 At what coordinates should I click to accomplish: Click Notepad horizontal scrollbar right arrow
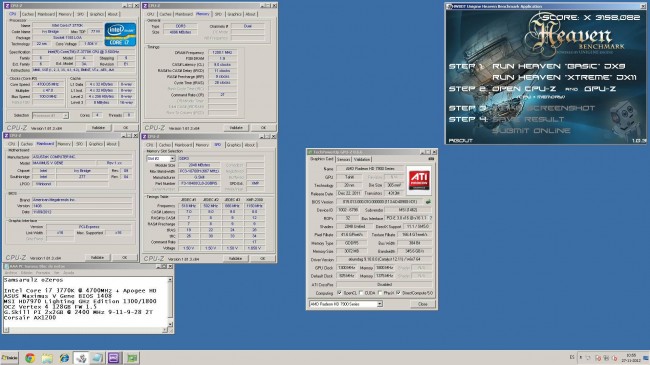pyautogui.click(x=165, y=330)
